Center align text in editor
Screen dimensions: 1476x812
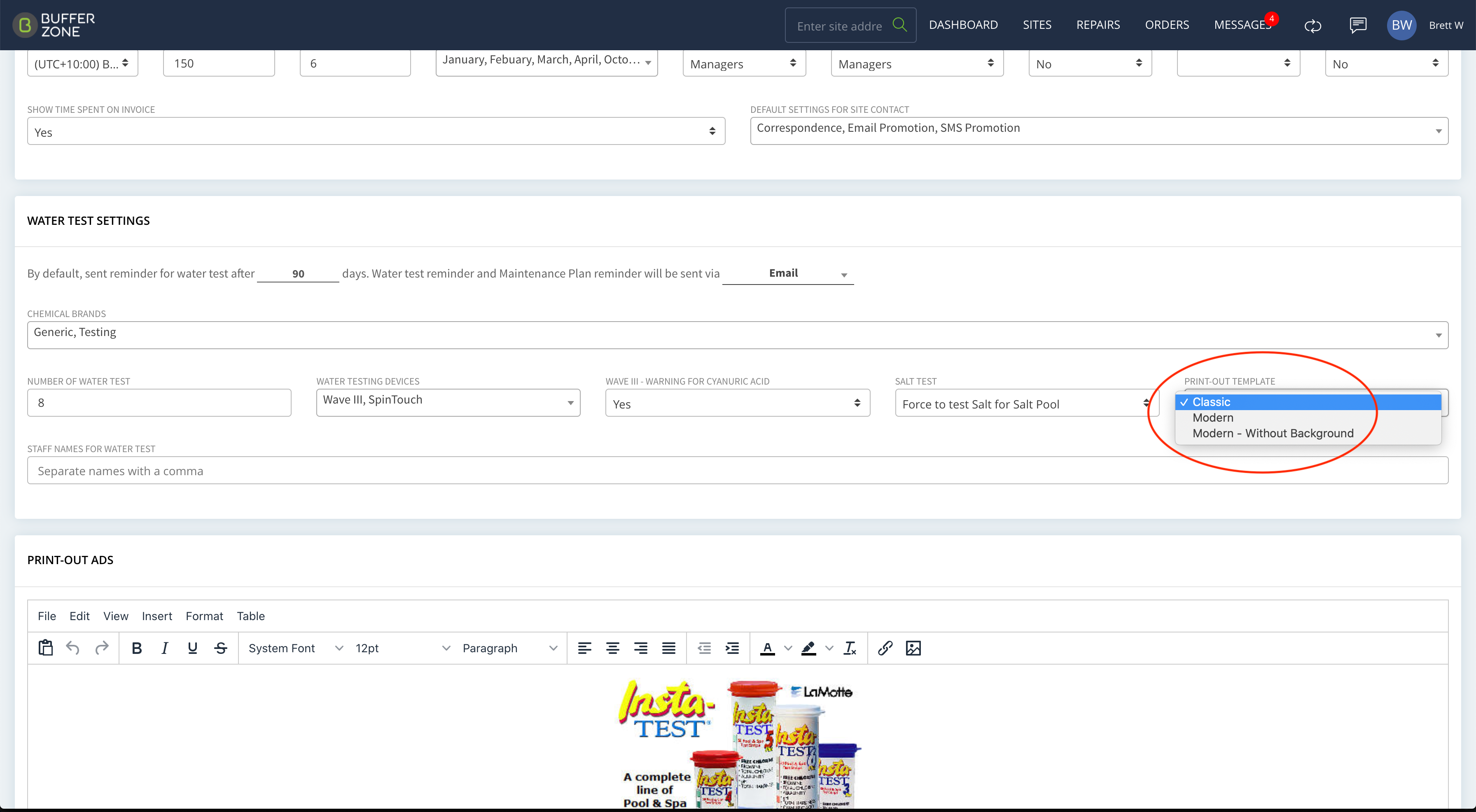click(x=612, y=648)
